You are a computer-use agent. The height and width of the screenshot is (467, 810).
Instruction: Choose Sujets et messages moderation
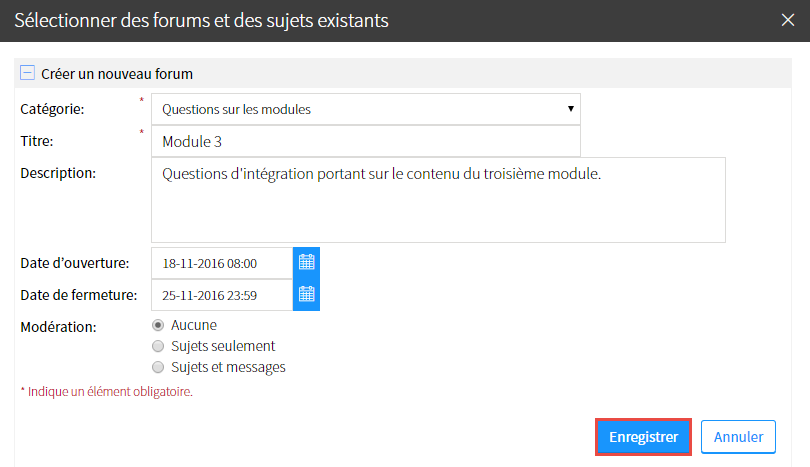point(158,367)
